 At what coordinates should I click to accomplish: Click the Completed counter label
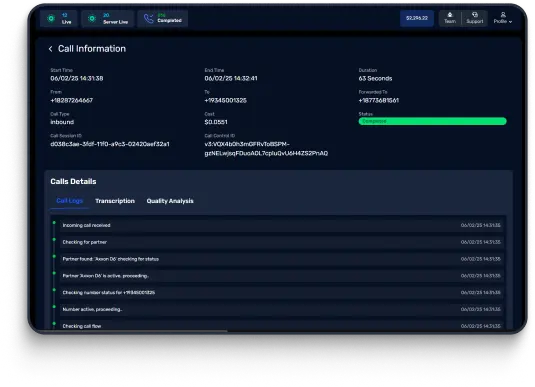pos(170,20)
